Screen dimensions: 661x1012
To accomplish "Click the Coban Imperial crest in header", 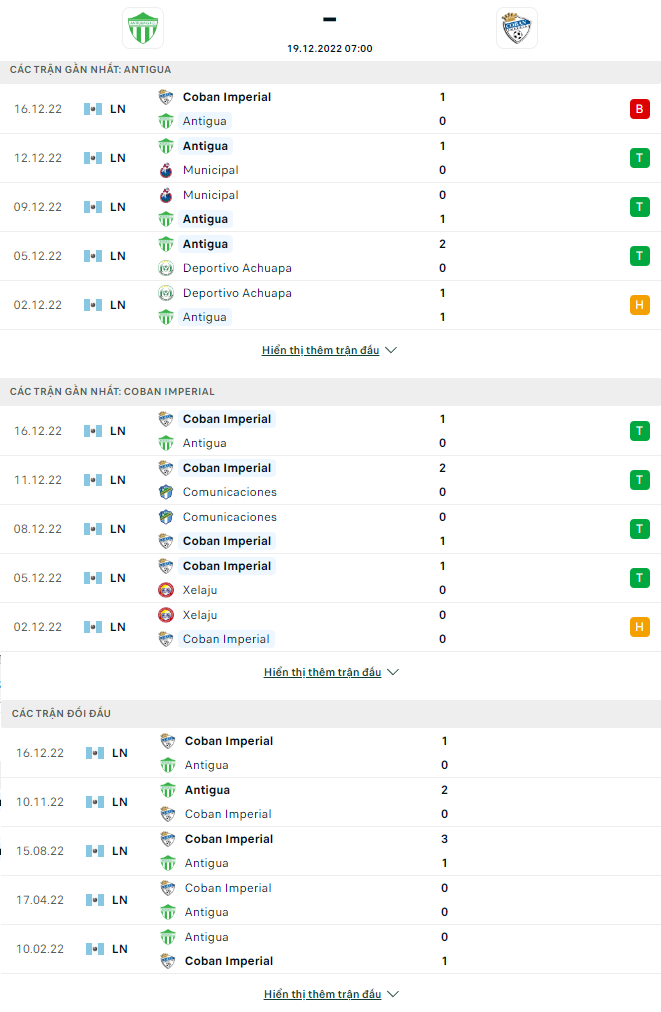I will [x=516, y=28].
